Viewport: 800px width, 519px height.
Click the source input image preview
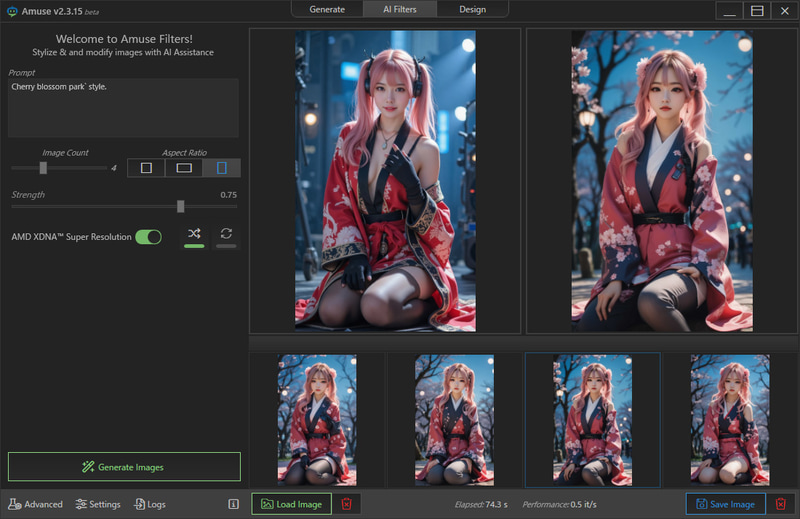tap(385, 181)
